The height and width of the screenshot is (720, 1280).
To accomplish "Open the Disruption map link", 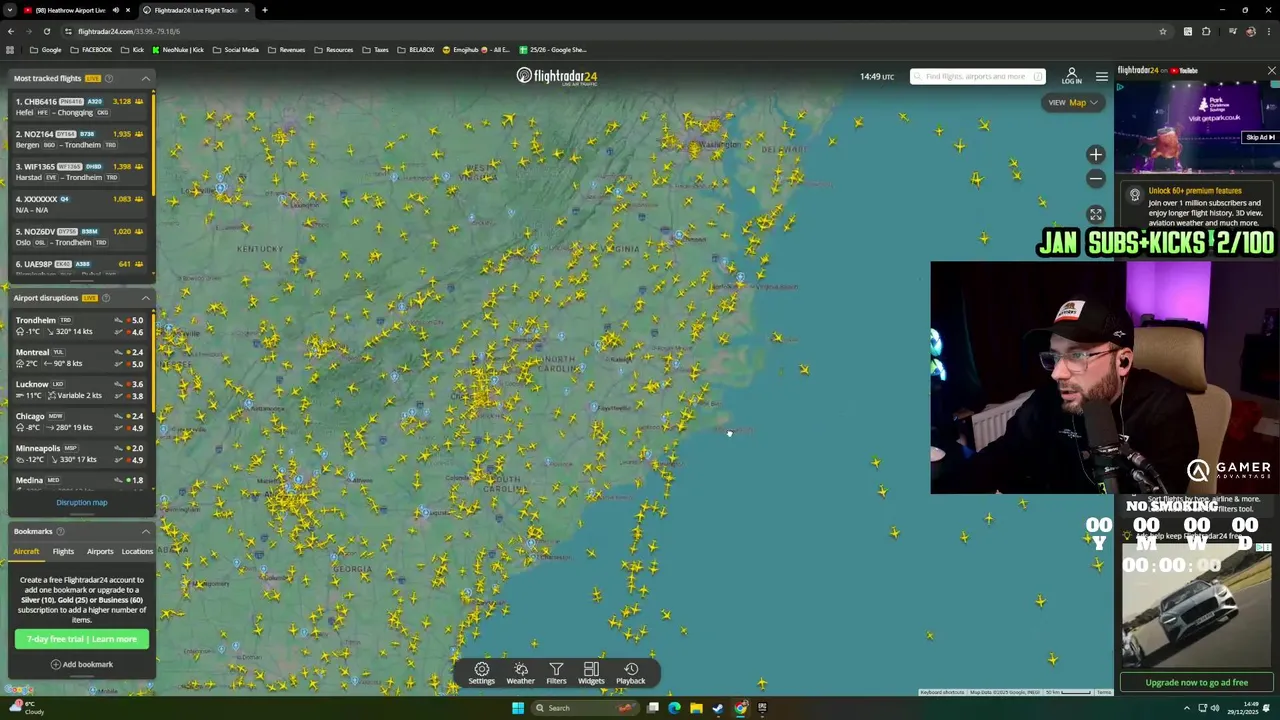I will tap(82, 503).
